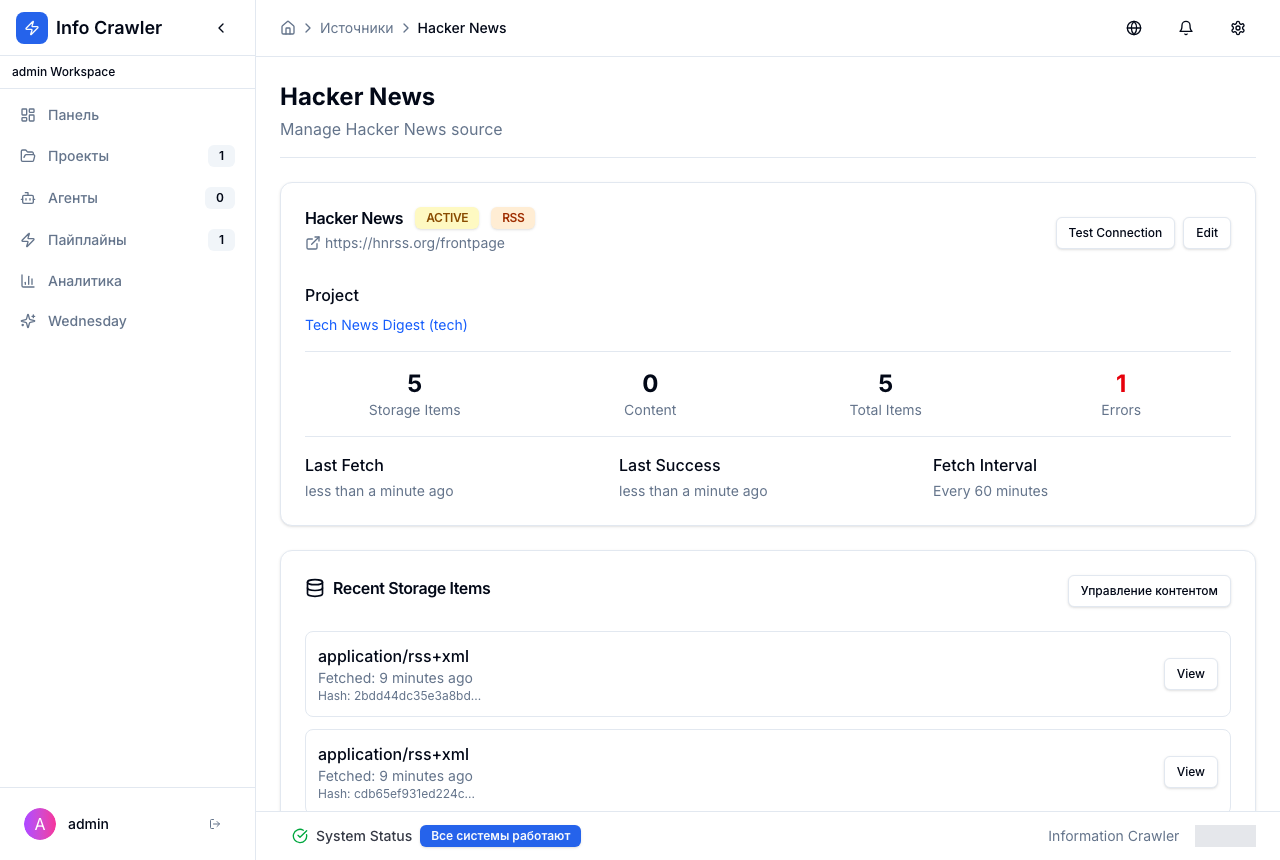Screen dimensions: 1280x860
Task: Click the Проекты count badge 1
Action: [x=221, y=156]
